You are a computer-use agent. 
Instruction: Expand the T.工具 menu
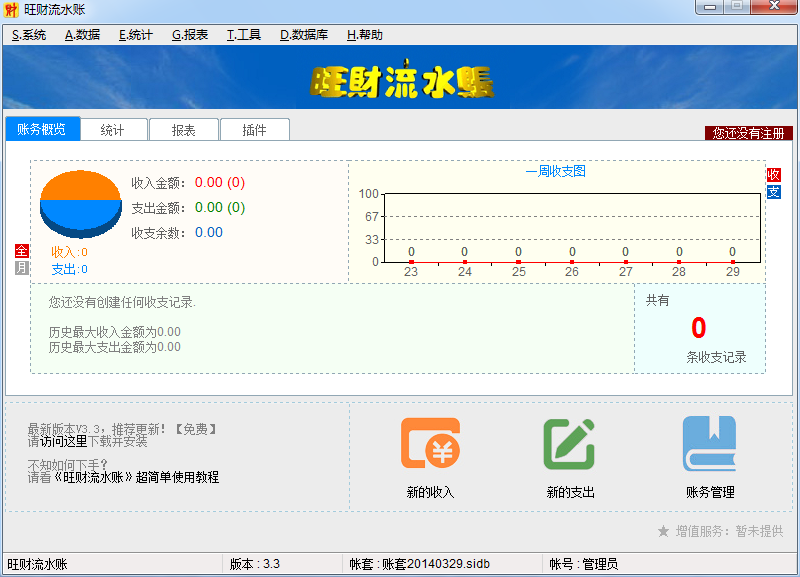(x=244, y=35)
